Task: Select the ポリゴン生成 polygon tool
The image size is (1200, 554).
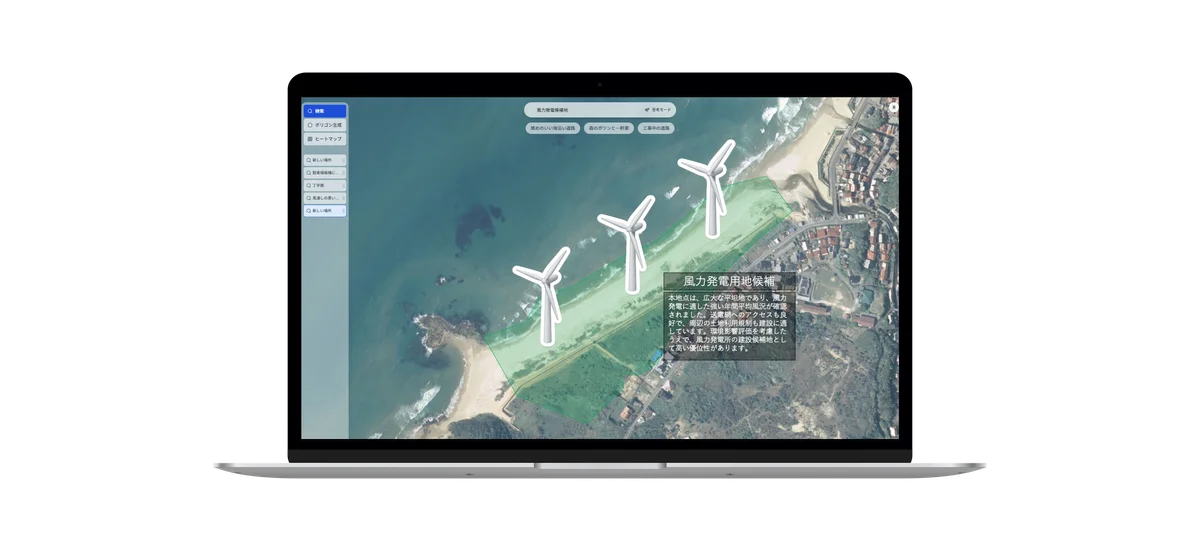Action: coord(326,125)
